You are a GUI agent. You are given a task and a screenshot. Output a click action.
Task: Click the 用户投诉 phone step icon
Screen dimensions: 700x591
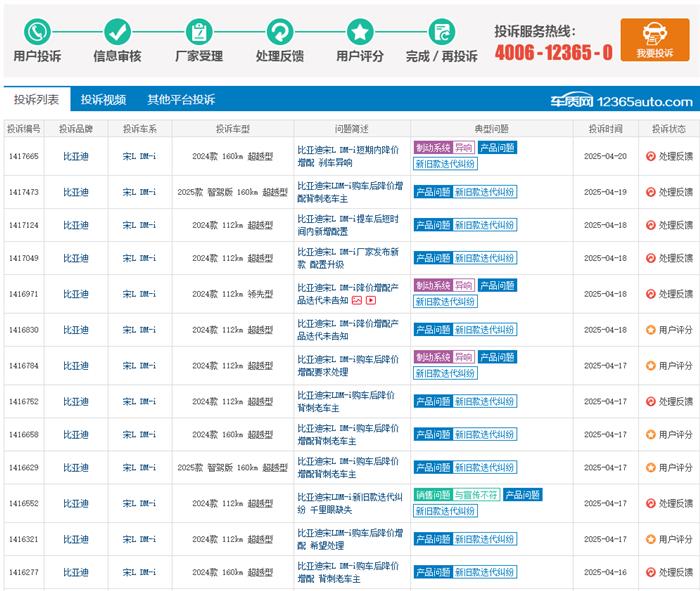click(x=37, y=32)
